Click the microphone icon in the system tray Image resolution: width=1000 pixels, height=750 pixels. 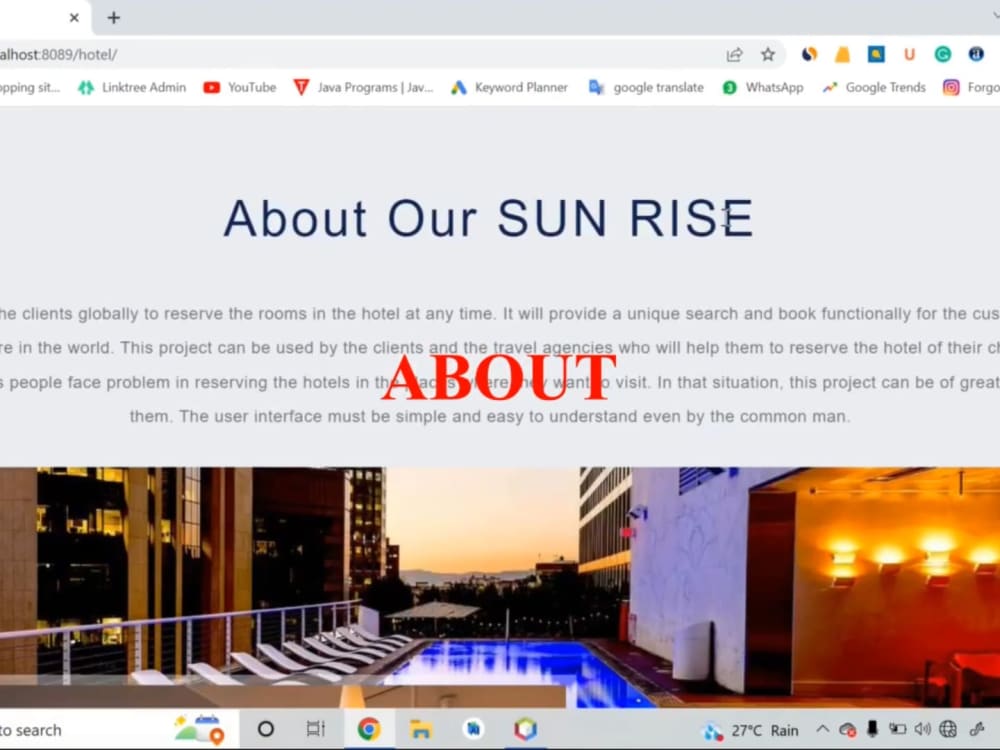tap(873, 729)
